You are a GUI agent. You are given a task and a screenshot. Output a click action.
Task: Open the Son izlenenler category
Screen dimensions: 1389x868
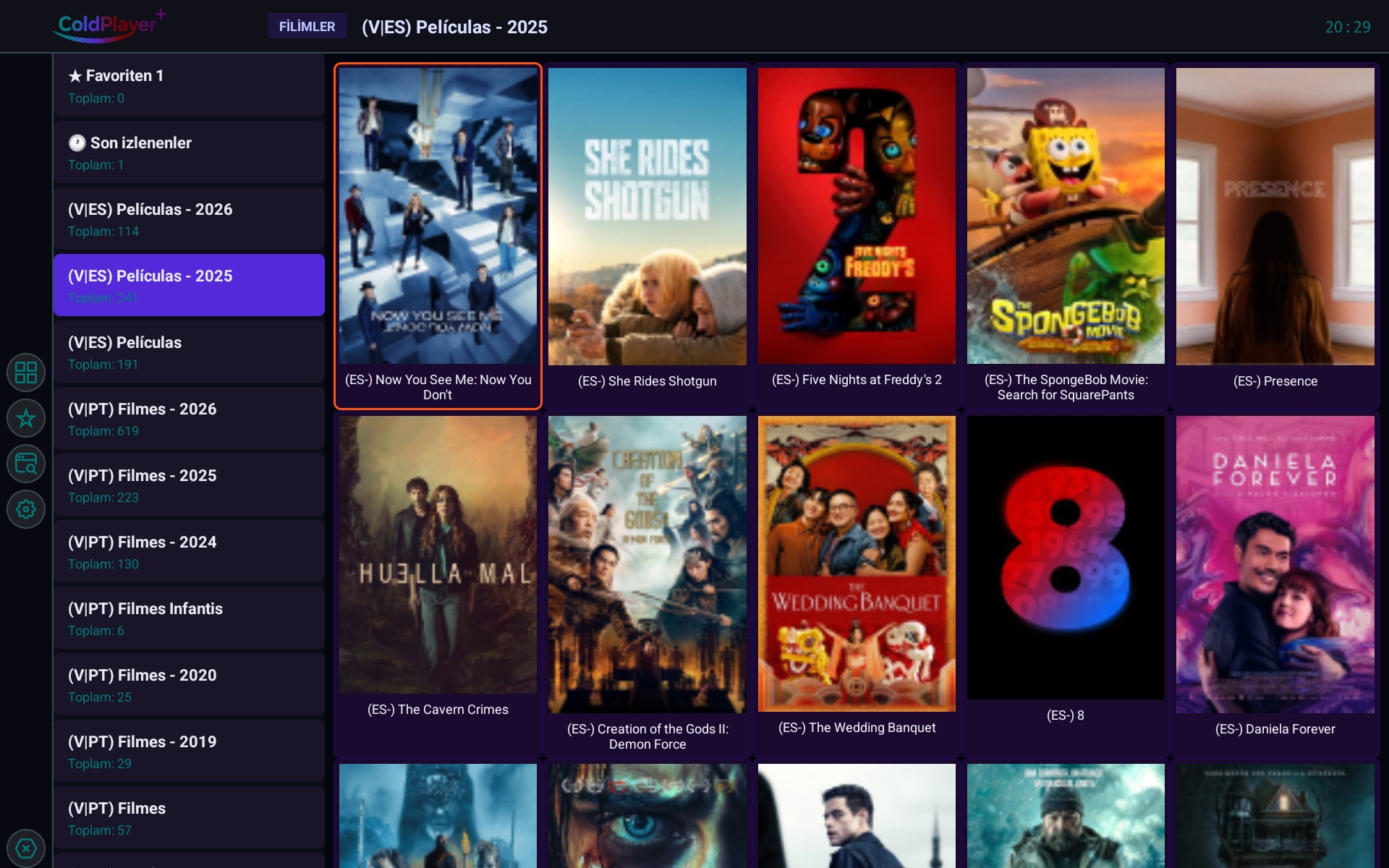(189, 152)
